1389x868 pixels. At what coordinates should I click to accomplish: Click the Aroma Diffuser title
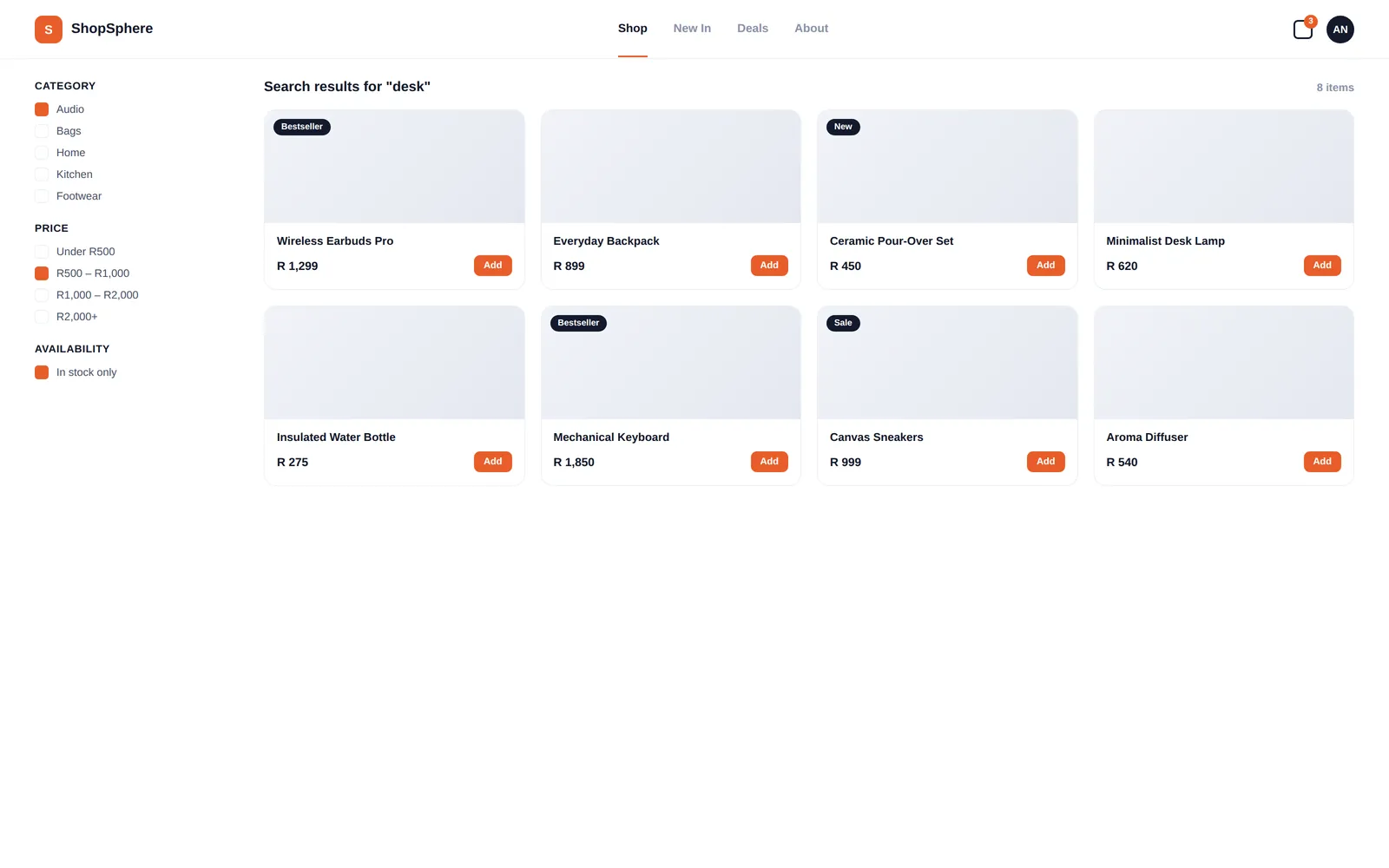click(1147, 437)
